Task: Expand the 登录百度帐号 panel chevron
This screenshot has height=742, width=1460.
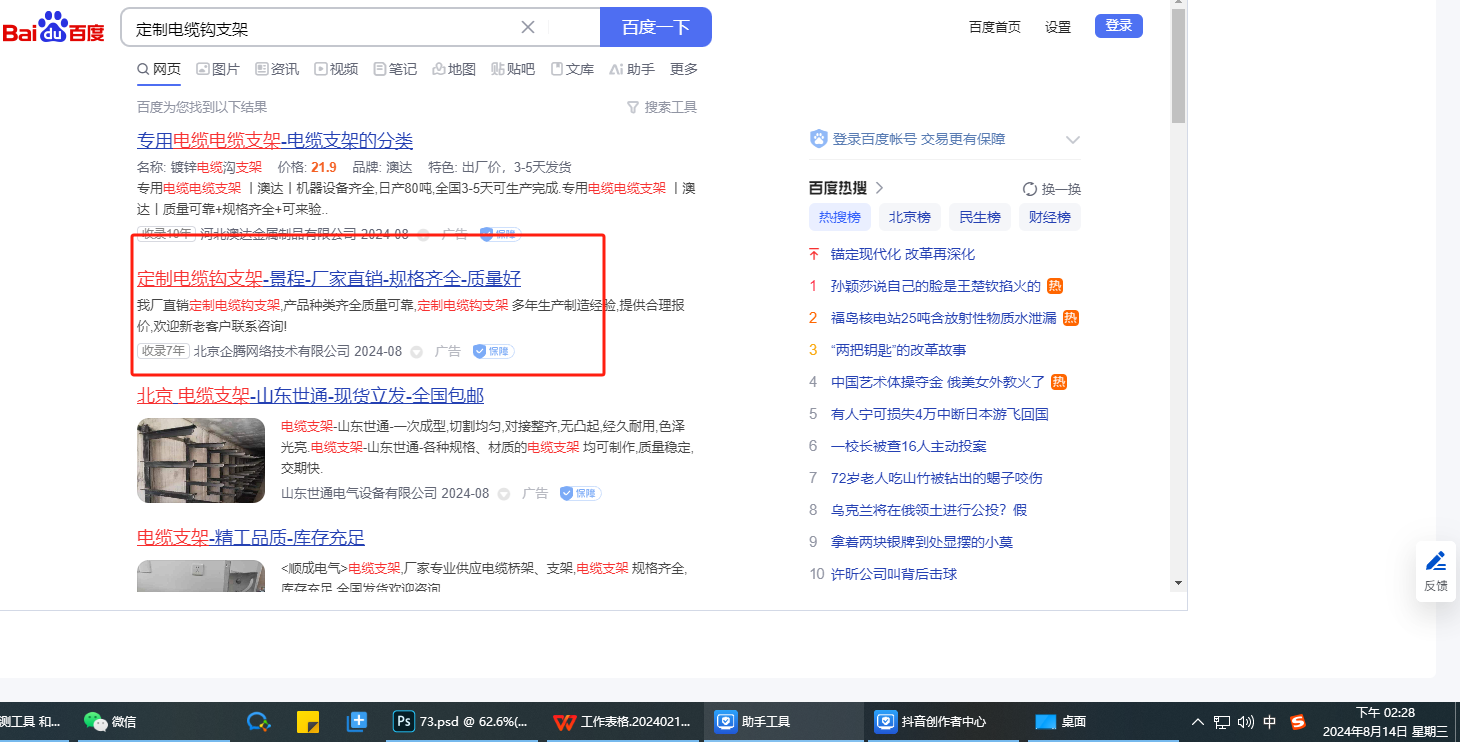Action: pos(1073,140)
